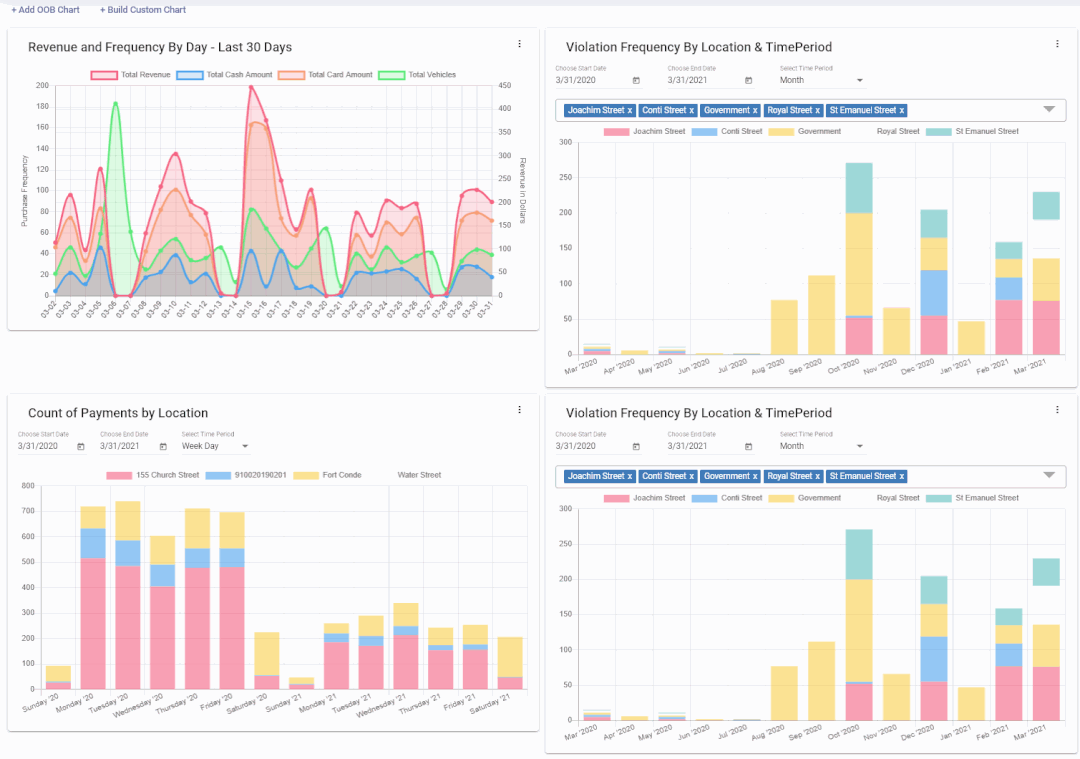The width and height of the screenshot is (1080, 759).
Task: Open the three-dot menu on bottom Violation Frequency chart
Action: click(x=1057, y=409)
